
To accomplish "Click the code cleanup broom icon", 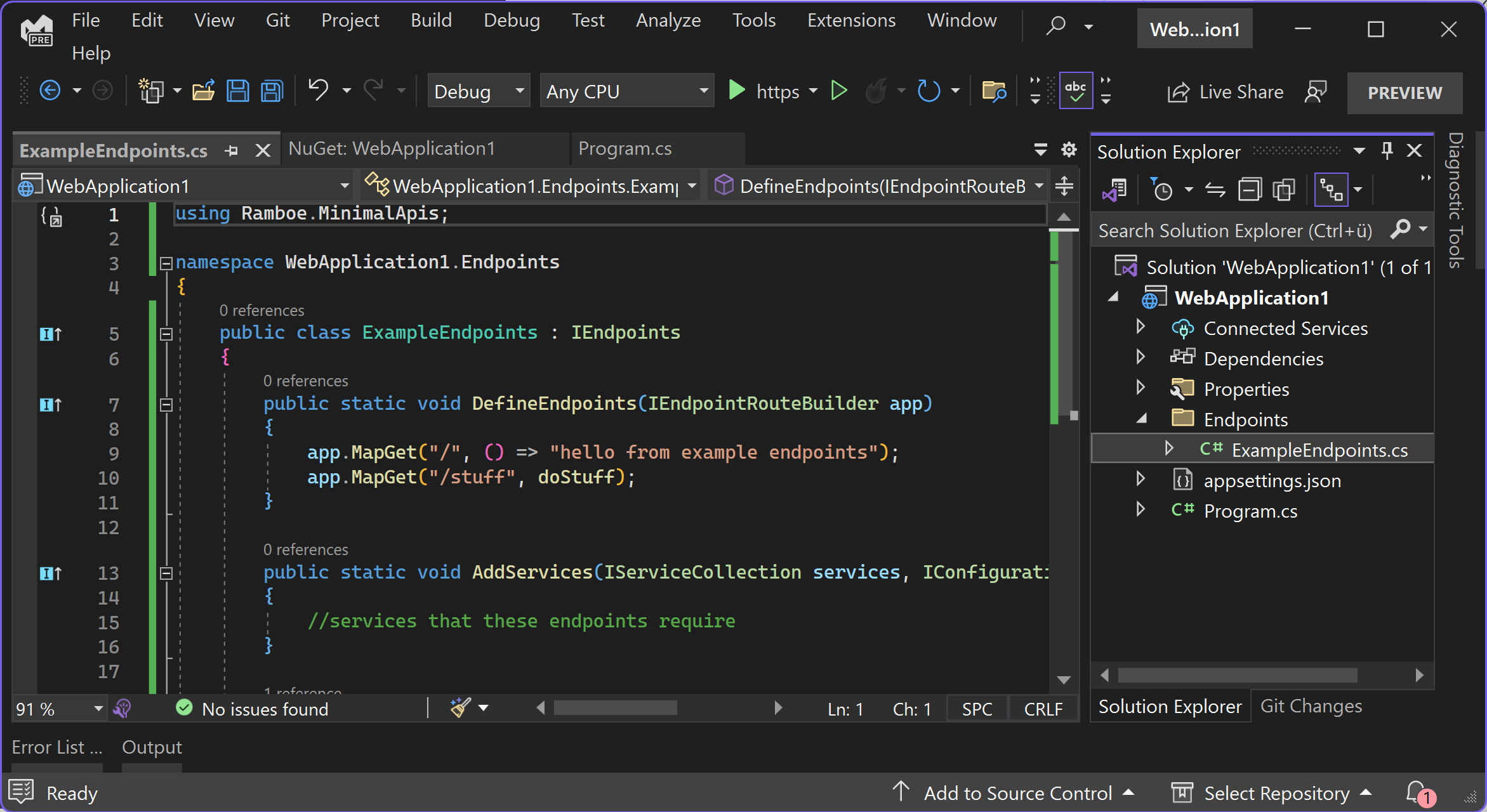I will coord(460,707).
